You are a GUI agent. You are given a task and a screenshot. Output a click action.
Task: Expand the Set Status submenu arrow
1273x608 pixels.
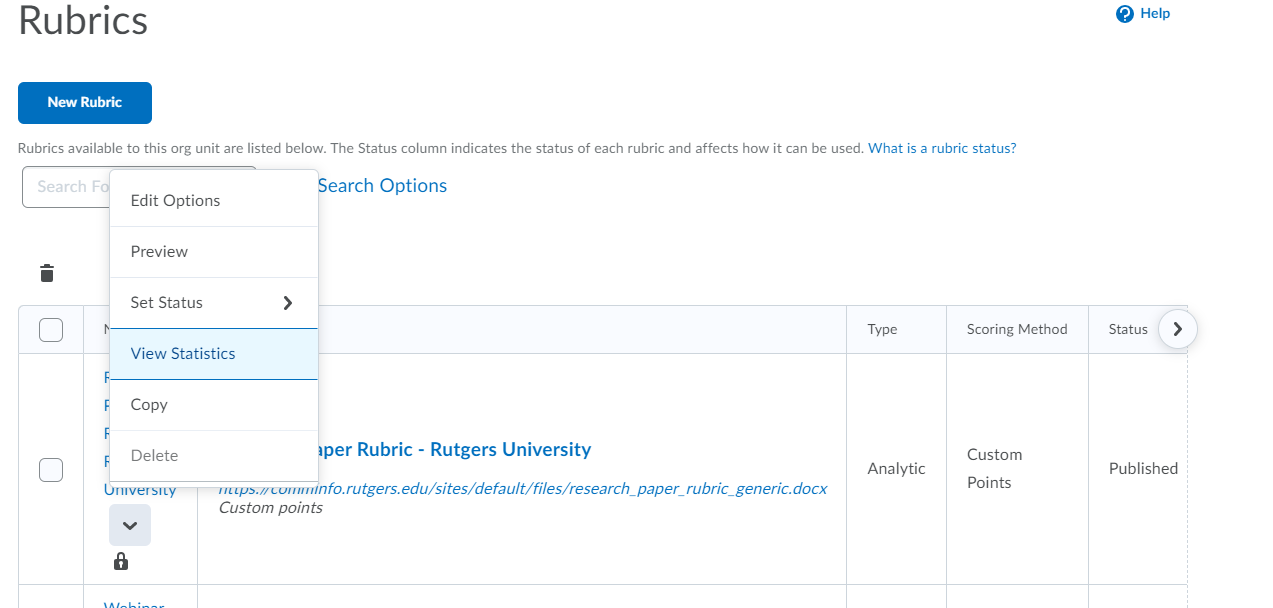click(288, 302)
